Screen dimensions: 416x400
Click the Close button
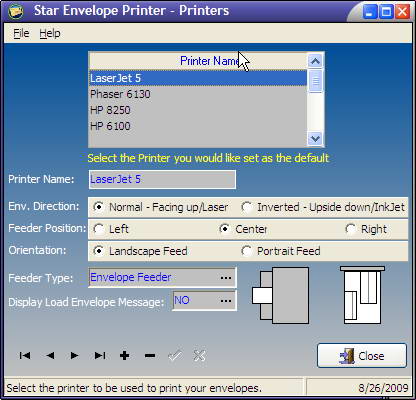[362, 356]
